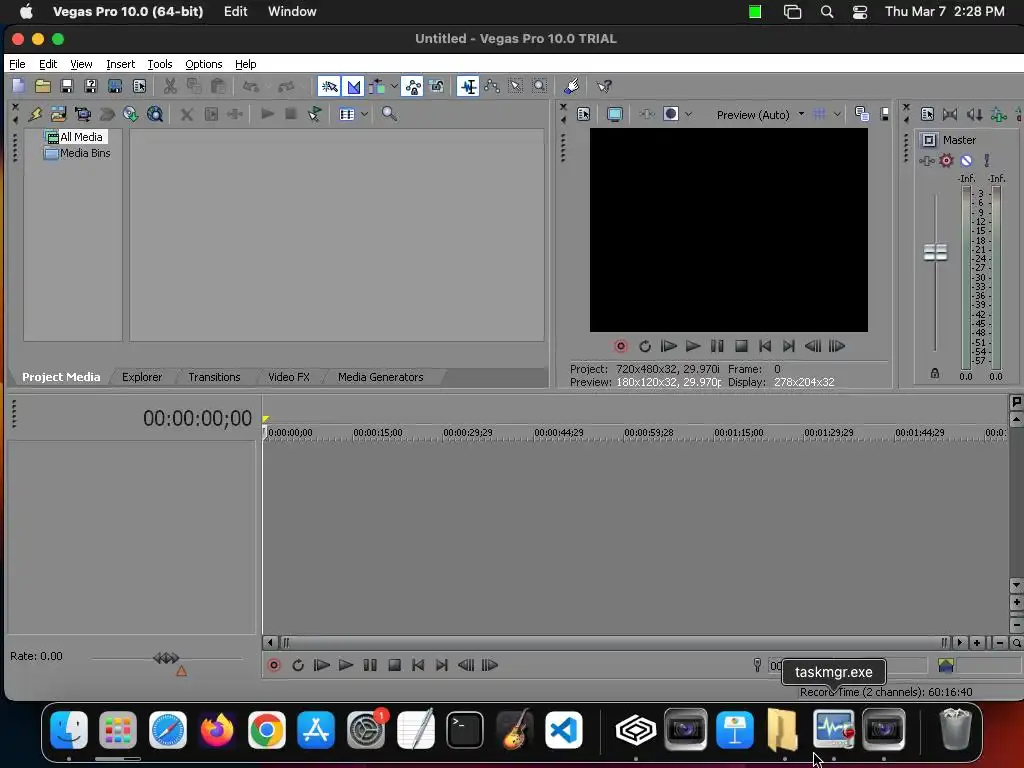Copy preview snapshot to clipboard

coord(861,114)
